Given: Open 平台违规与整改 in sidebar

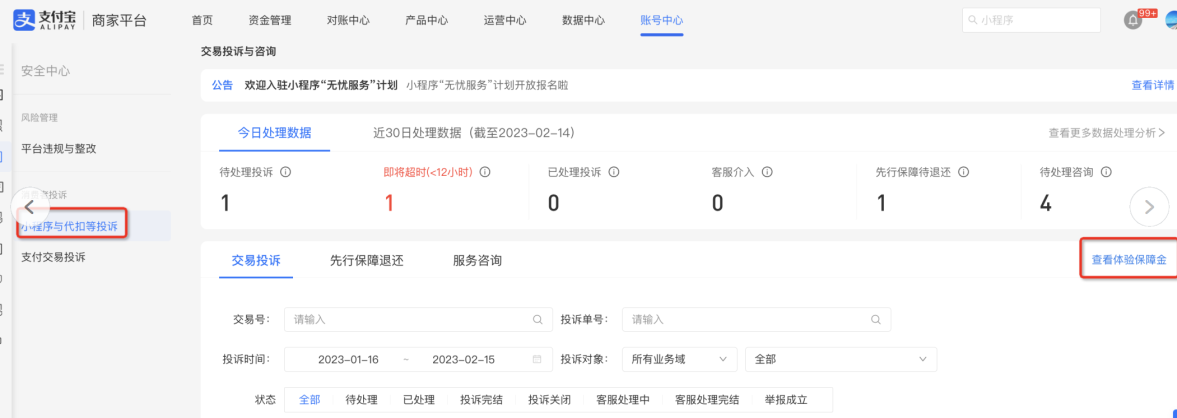Looking at the screenshot, I should click(x=59, y=149).
